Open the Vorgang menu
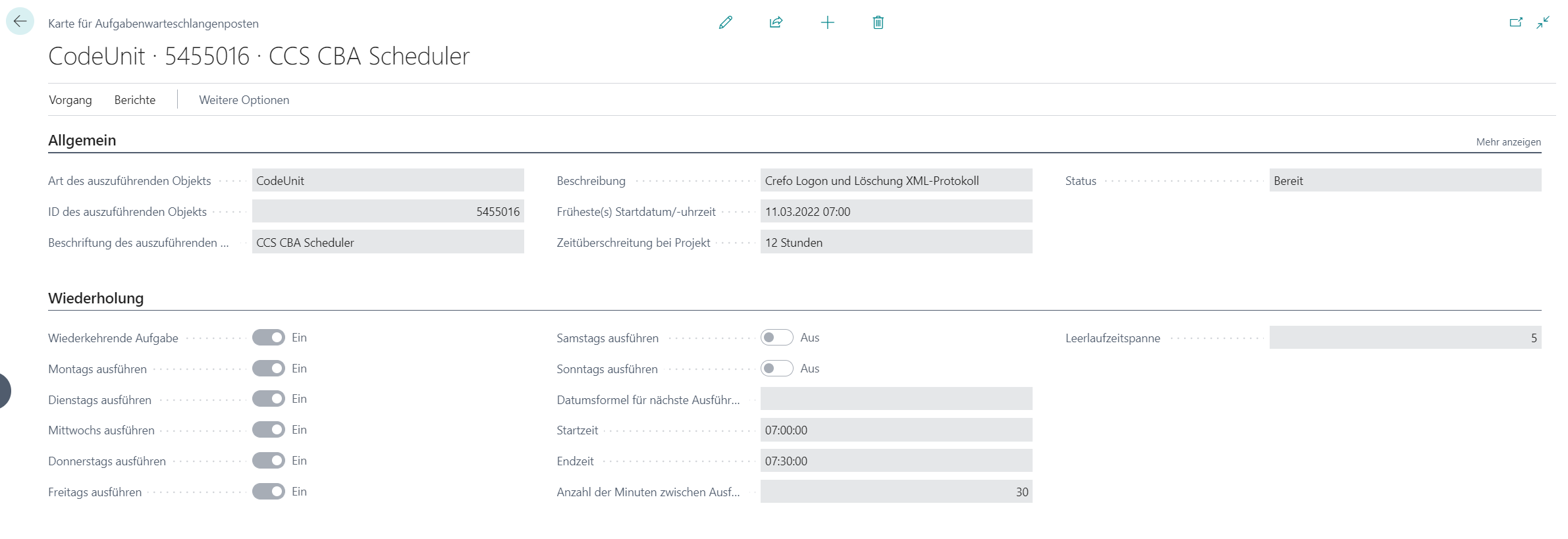Screen dimensions: 1568x539 click(70, 100)
